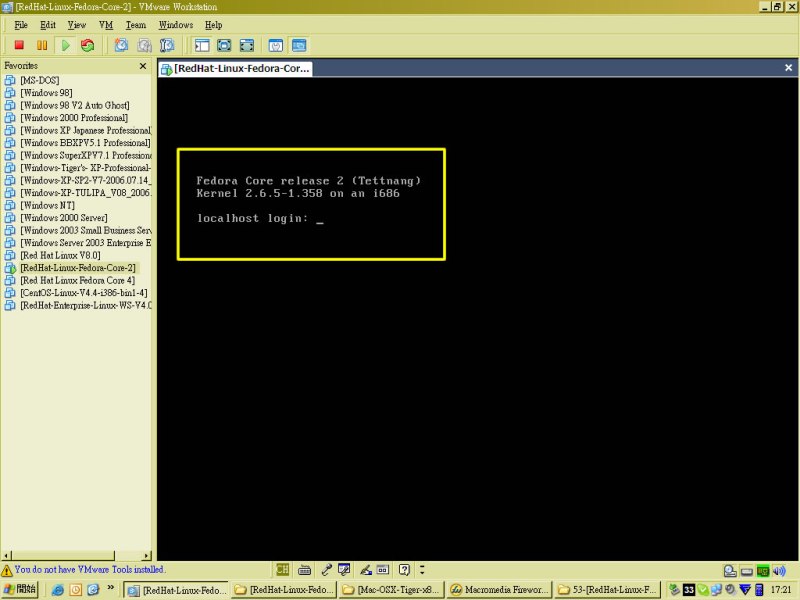Switch to the [Mac-OSX-Tiger-x8... folder taskbar button
This screenshot has height=600, width=800.
pos(391,590)
